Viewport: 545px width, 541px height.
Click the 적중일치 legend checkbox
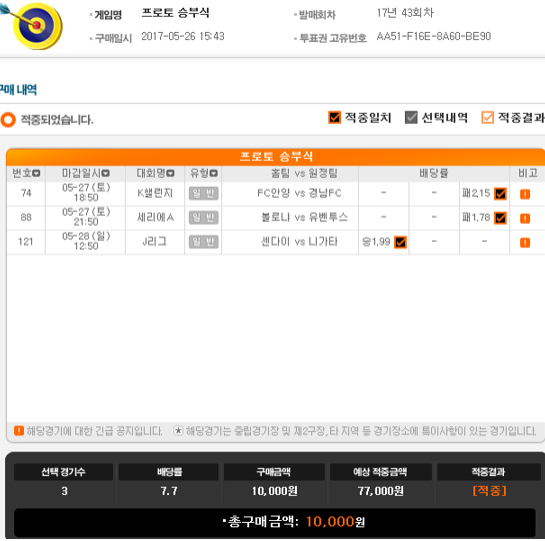[334, 118]
